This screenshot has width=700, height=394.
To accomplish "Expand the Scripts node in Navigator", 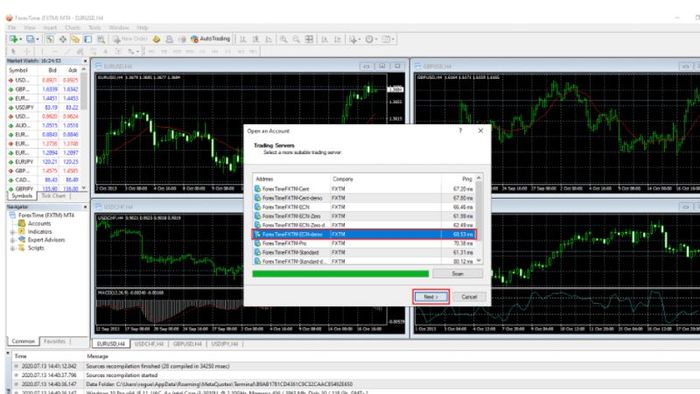I will [x=12, y=248].
